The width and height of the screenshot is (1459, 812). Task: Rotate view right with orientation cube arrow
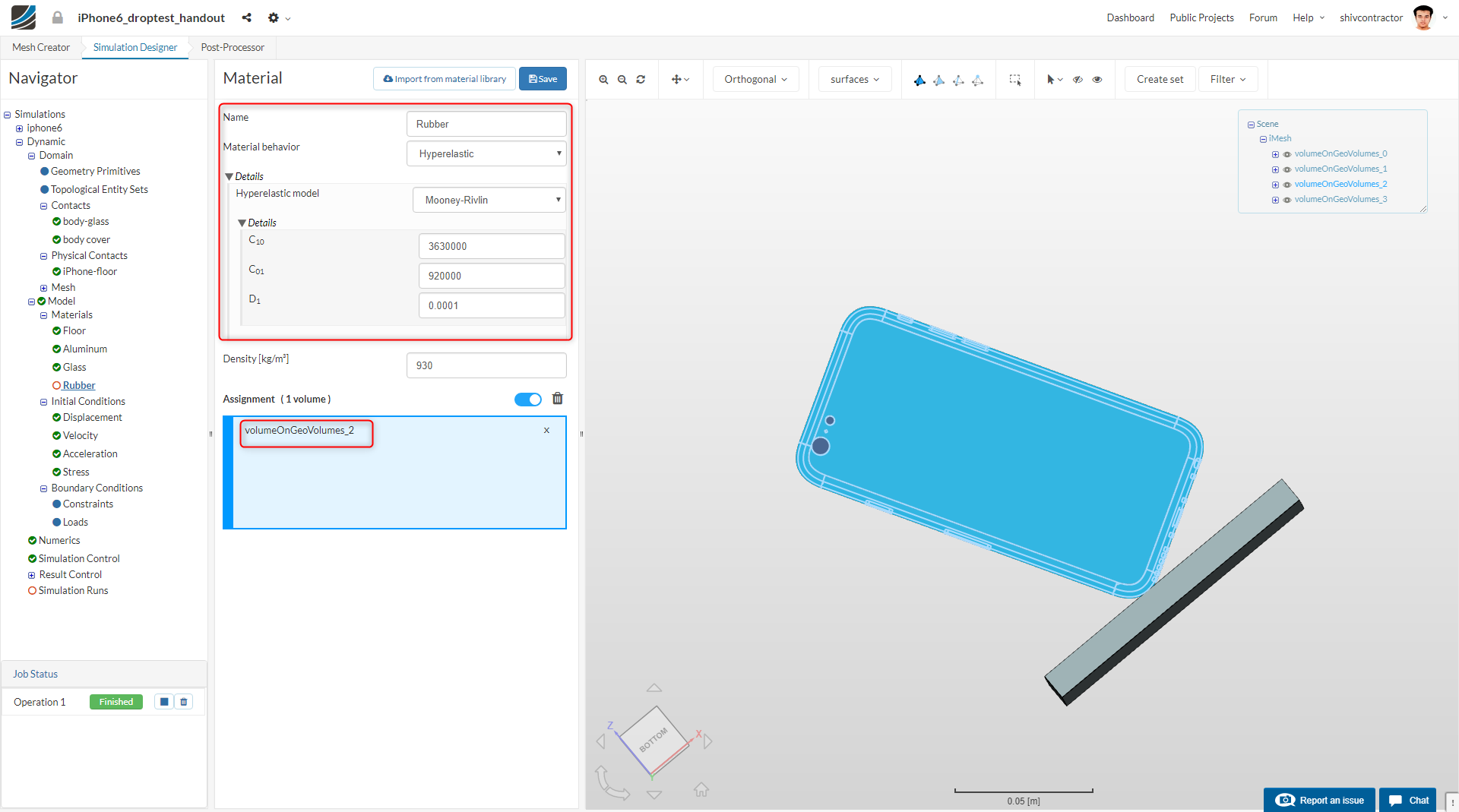coord(708,741)
